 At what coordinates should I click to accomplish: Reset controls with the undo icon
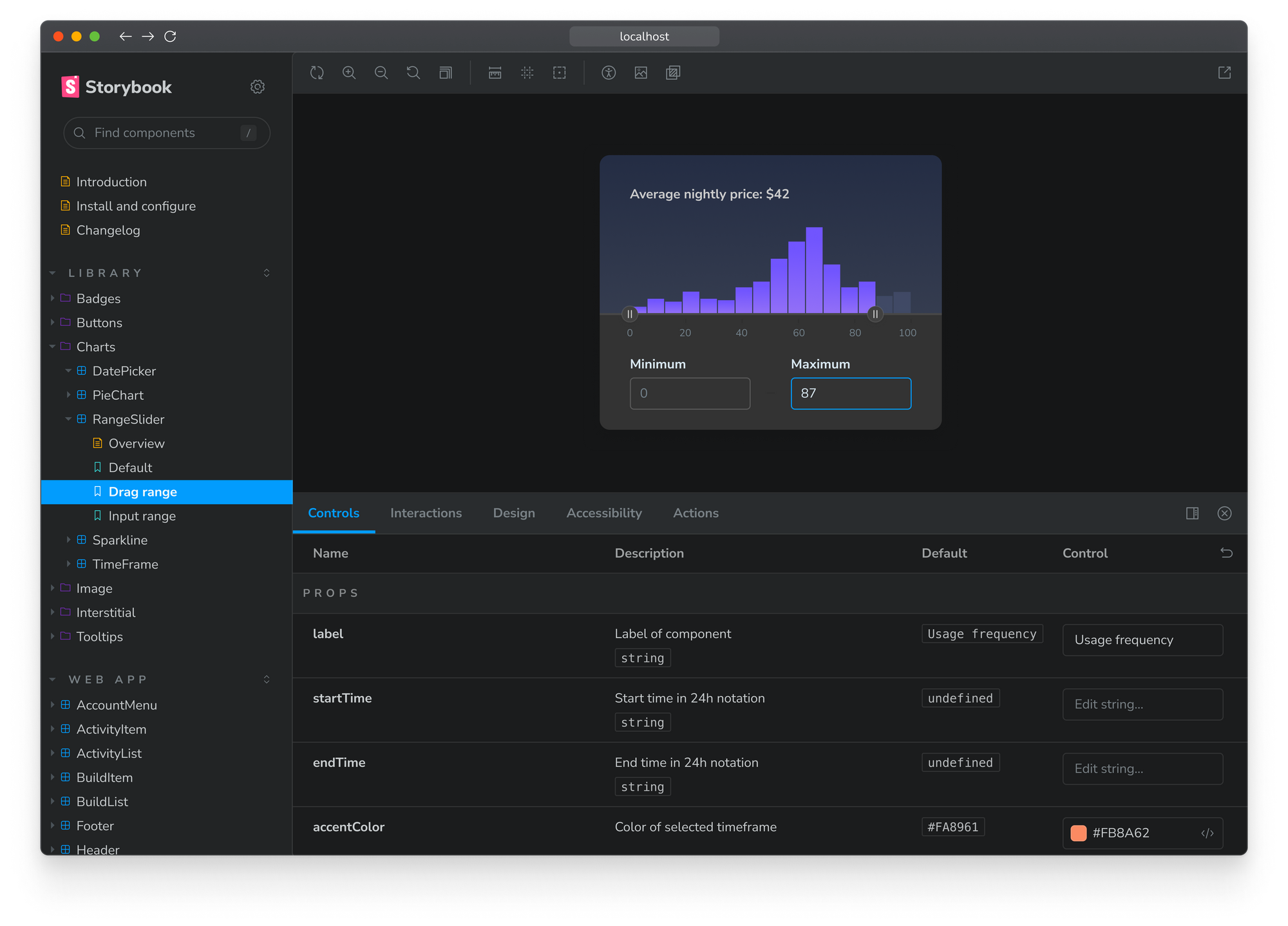click(x=1226, y=553)
